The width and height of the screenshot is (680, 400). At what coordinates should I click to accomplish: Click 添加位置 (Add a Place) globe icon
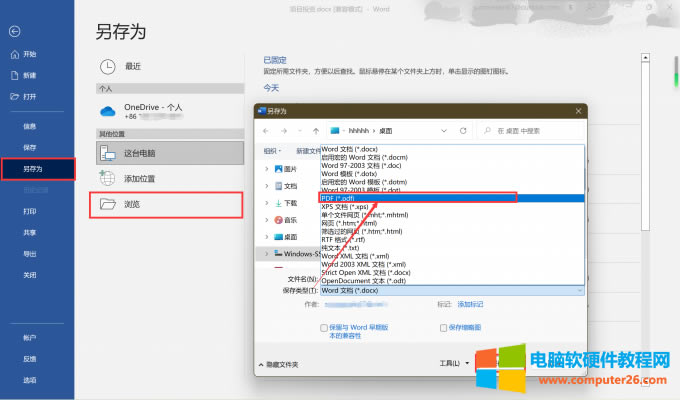click(x=108, y=178)
